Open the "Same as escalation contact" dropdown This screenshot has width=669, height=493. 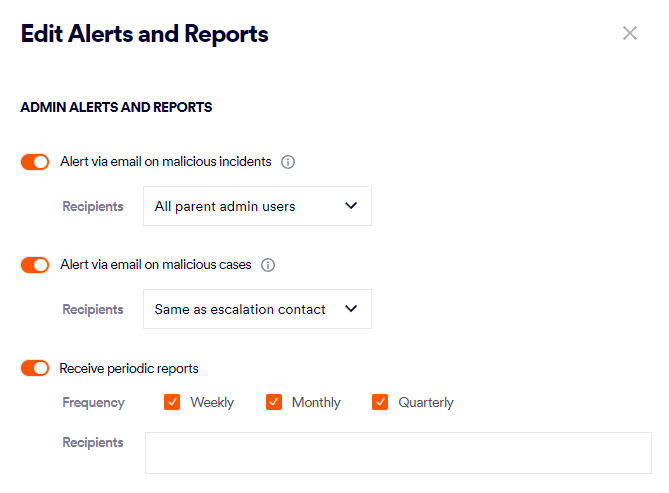point(257,309)
